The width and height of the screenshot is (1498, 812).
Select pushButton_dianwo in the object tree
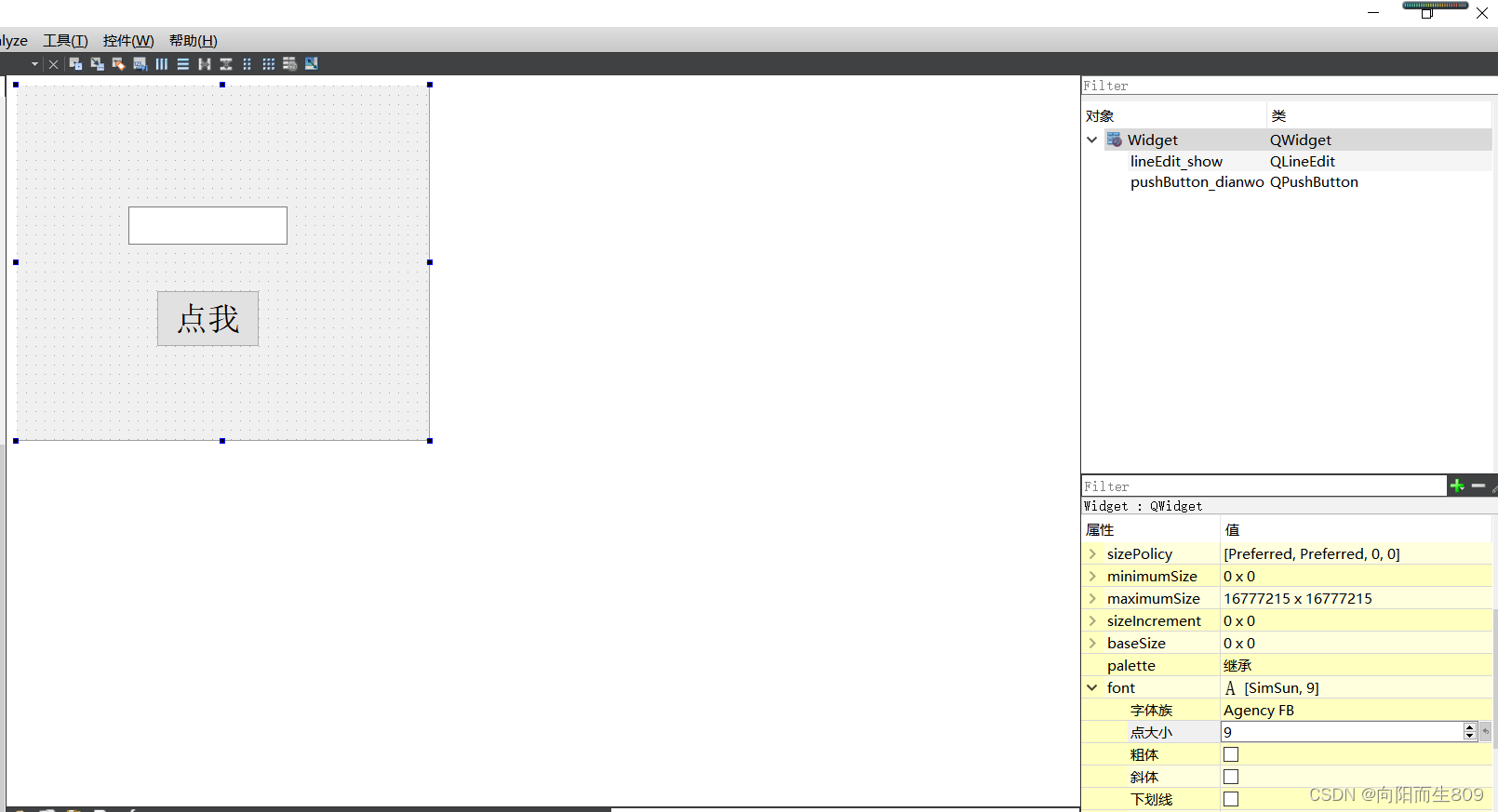pos(1197,182)
